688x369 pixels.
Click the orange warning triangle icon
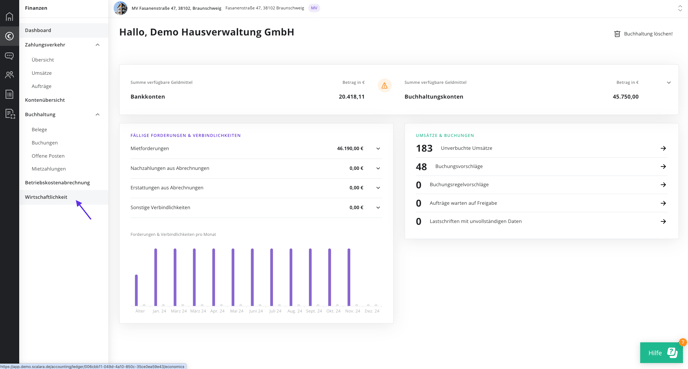tap(384, 86)
